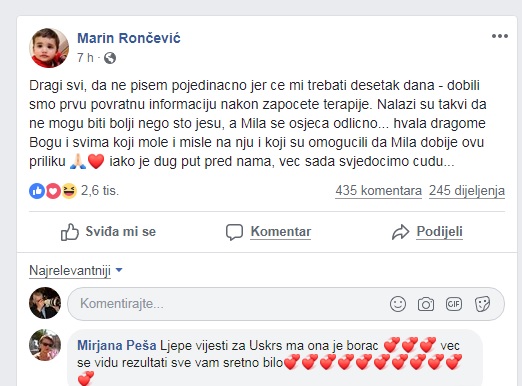The image size is (522, 386).
Task: Click the share arrow icon
Action: pos(400,232)
